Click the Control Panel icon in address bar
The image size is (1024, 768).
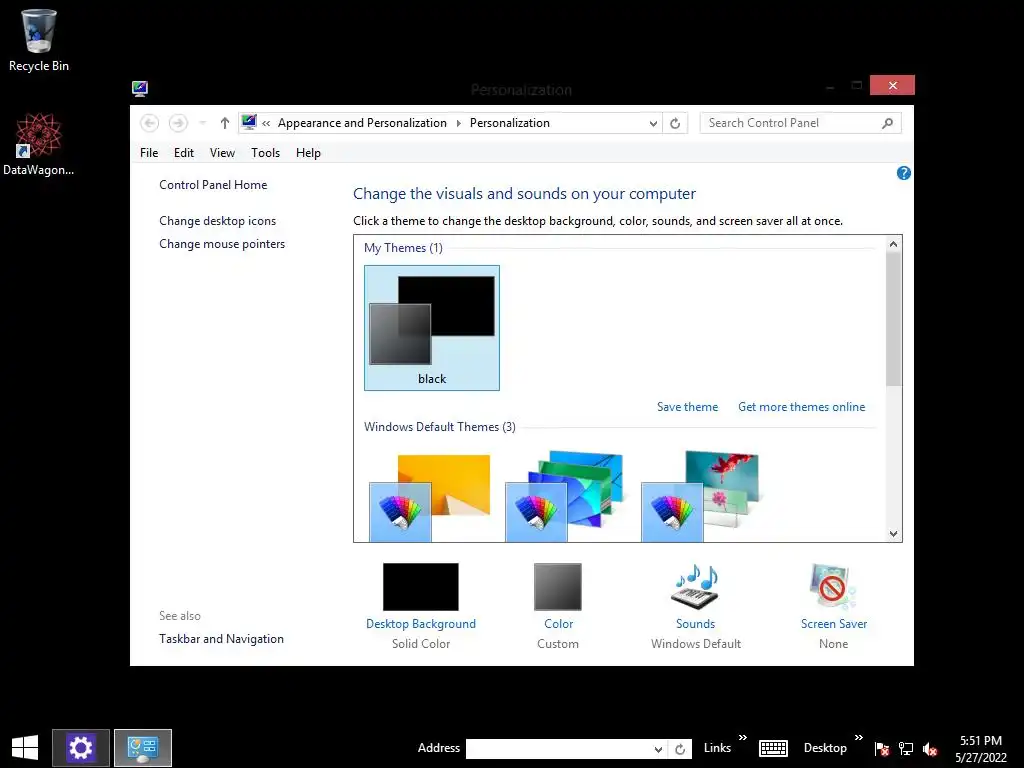pyautogui.click(x=249, y=122)
